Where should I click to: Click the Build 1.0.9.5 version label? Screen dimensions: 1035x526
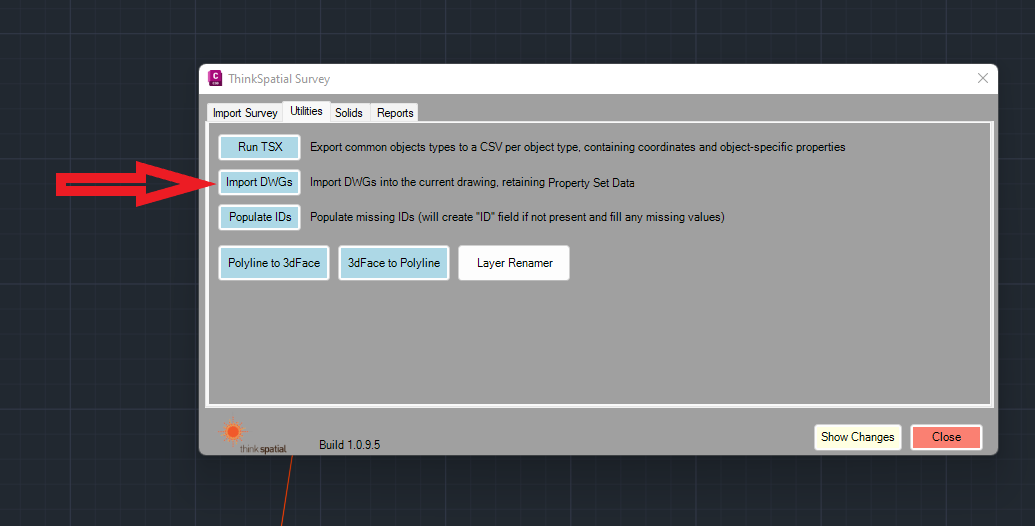(349, 444)
